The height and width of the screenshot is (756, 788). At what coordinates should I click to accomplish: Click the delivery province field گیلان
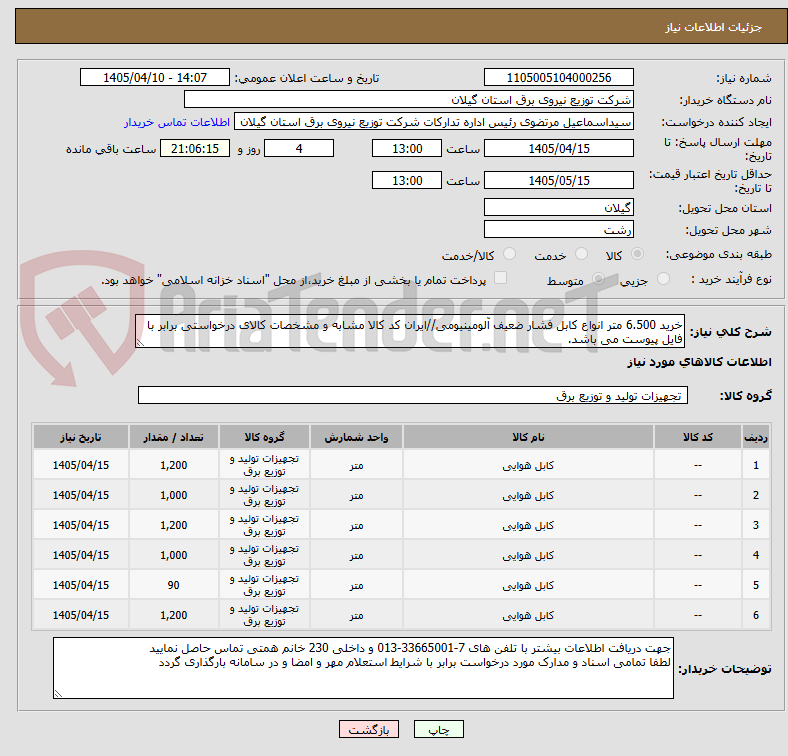558,207
